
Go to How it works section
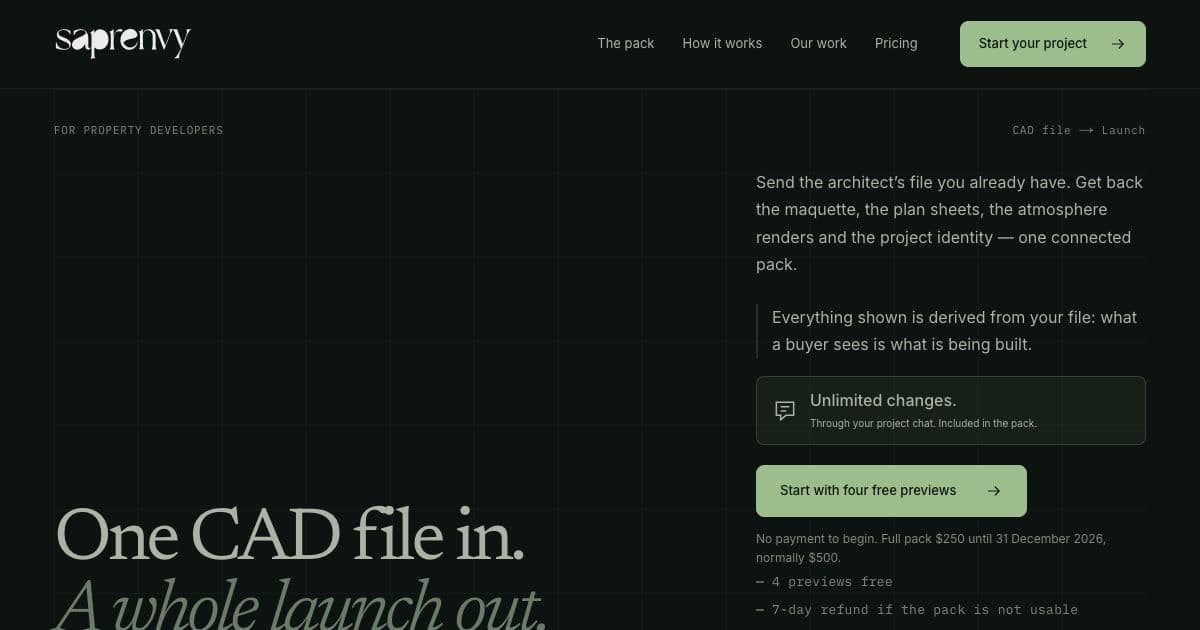[722, 43]
